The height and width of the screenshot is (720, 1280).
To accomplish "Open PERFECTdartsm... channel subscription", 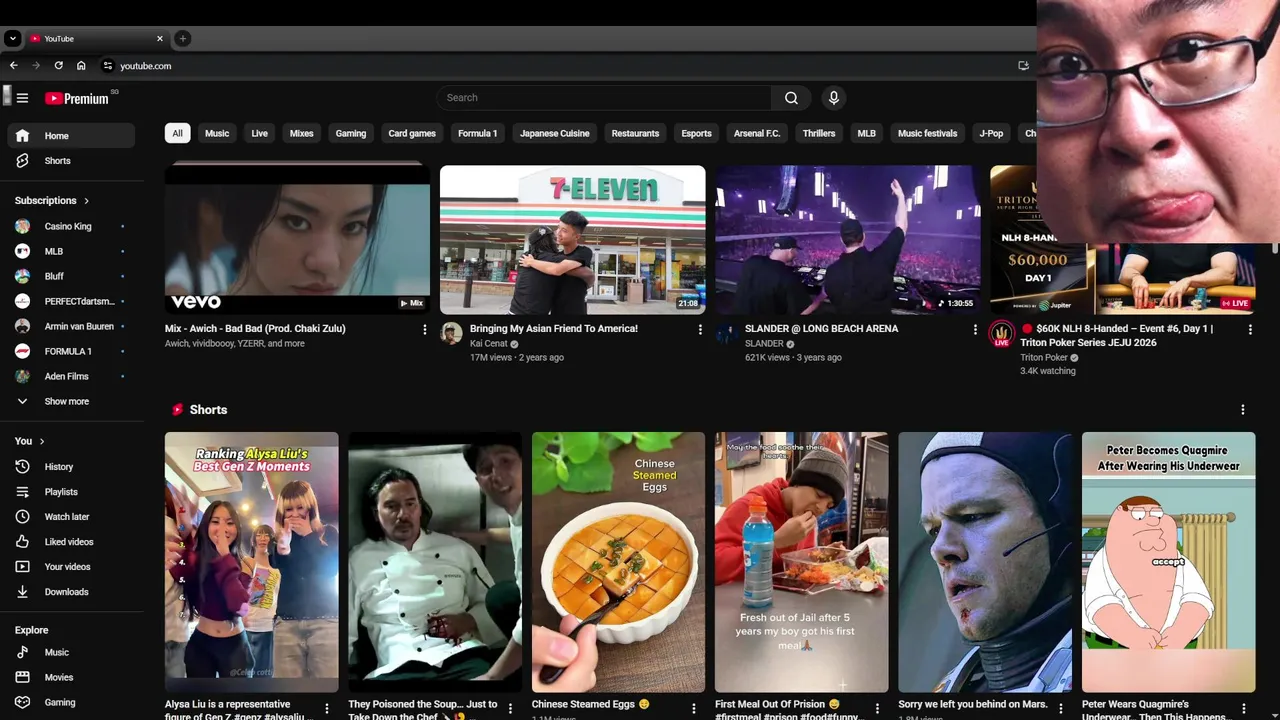I will pos(70,301).
